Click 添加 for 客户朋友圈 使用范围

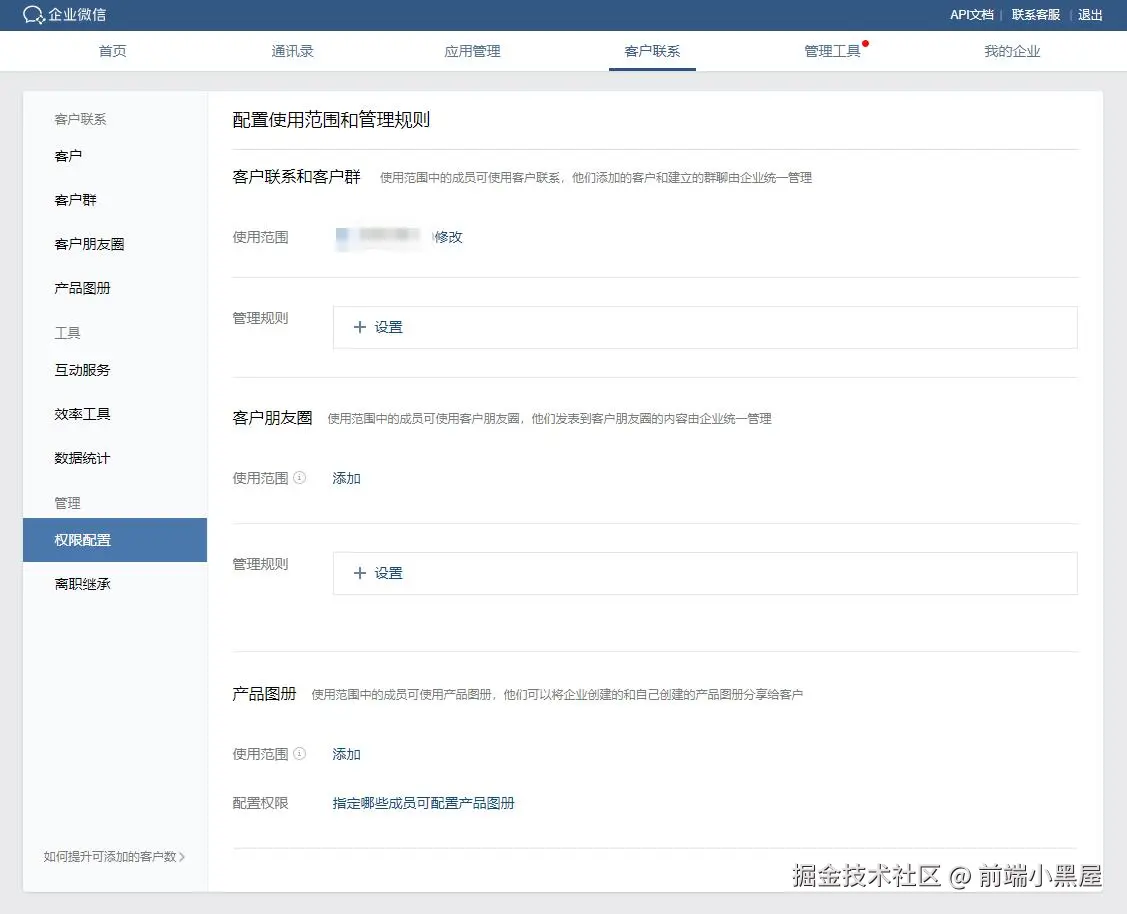point(346,478)
